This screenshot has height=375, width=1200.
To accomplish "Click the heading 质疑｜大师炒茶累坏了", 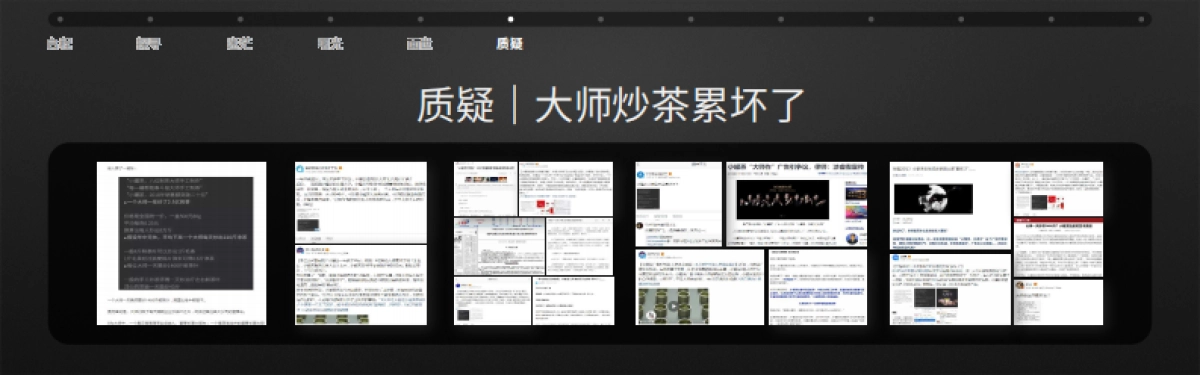I will 610,104.
